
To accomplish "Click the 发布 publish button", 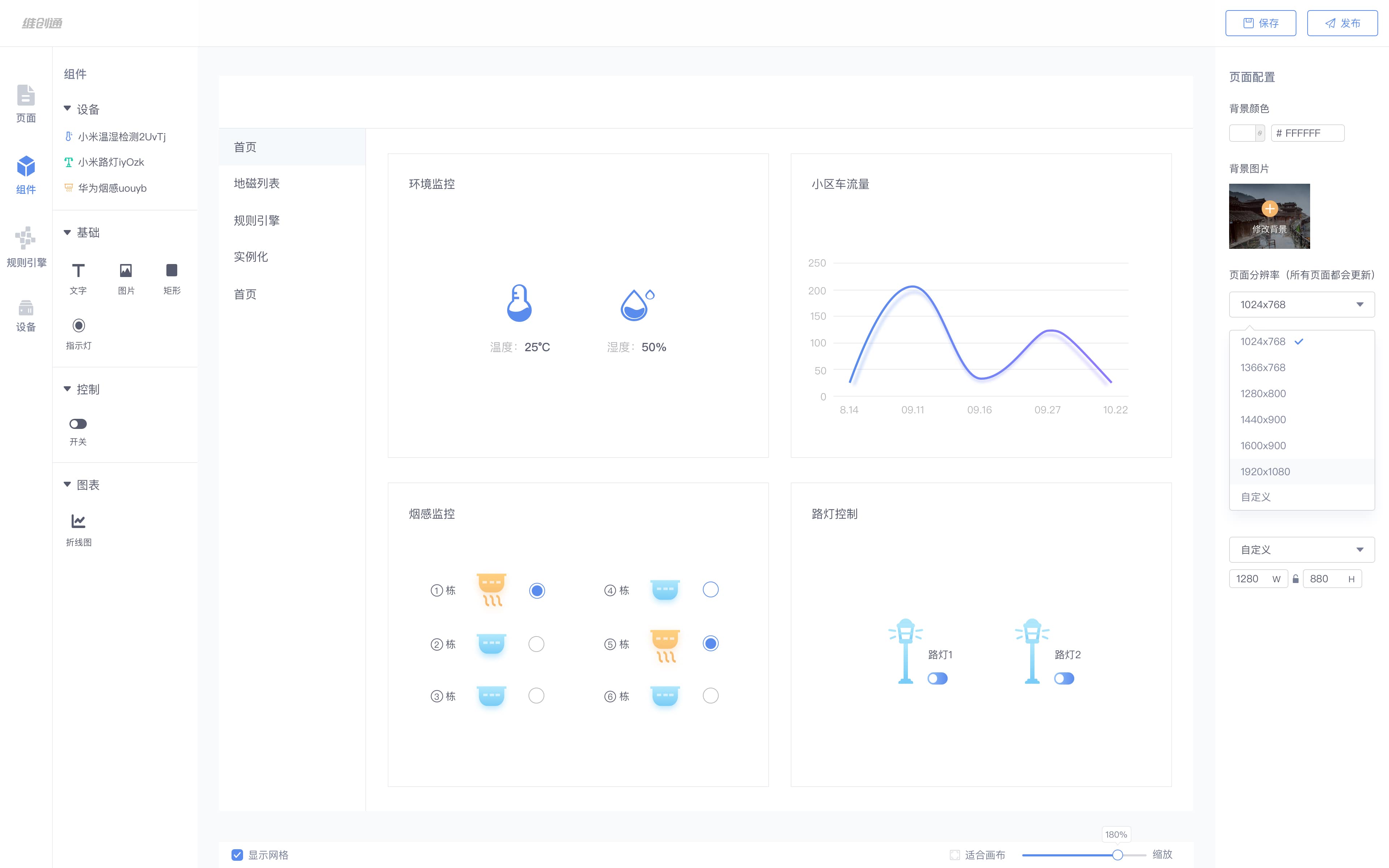I will coord(1342,23).
